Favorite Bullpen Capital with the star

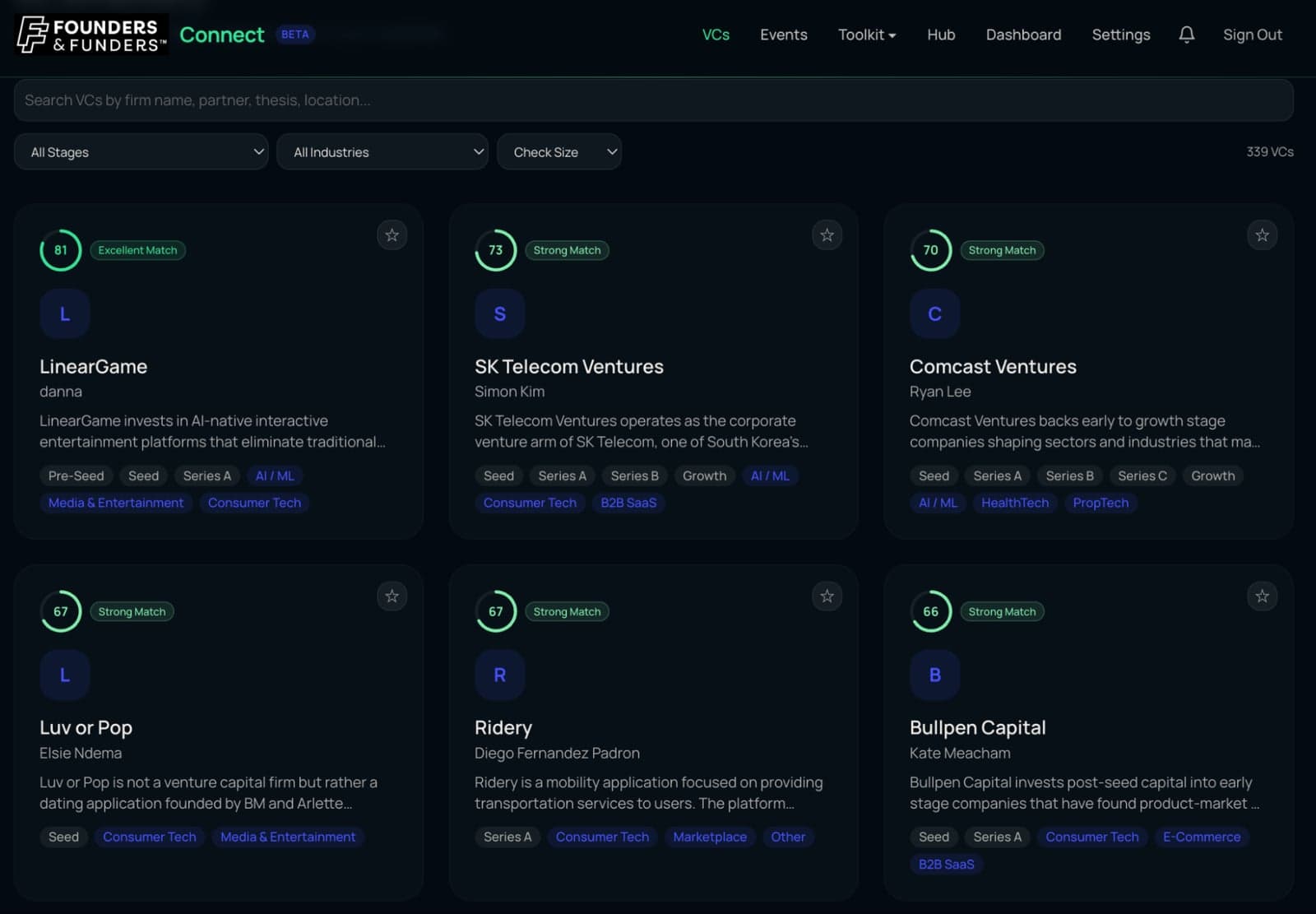(1263, 596)
